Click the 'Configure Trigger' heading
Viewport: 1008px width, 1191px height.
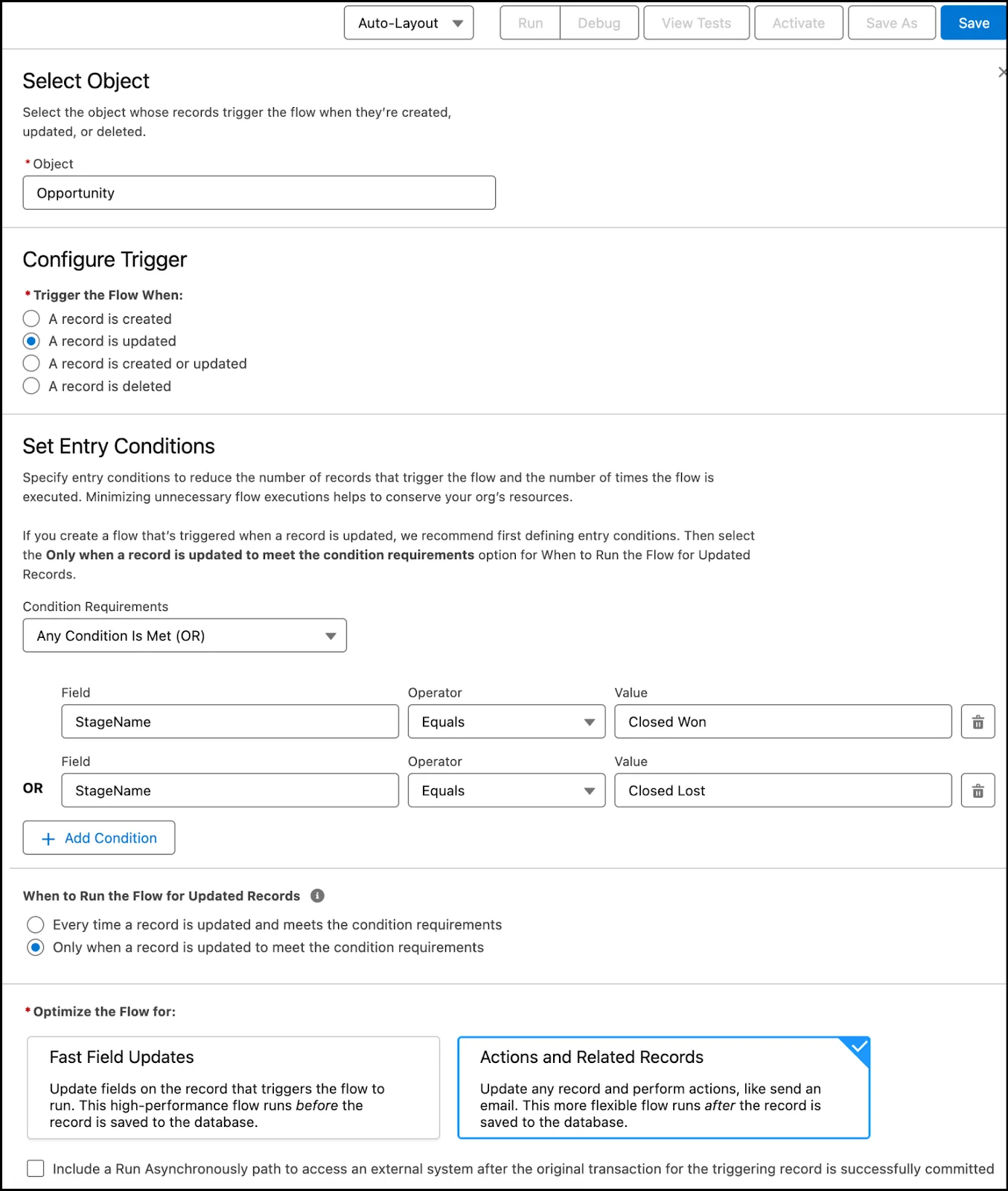pyautogui.click(x=104, y=259)
